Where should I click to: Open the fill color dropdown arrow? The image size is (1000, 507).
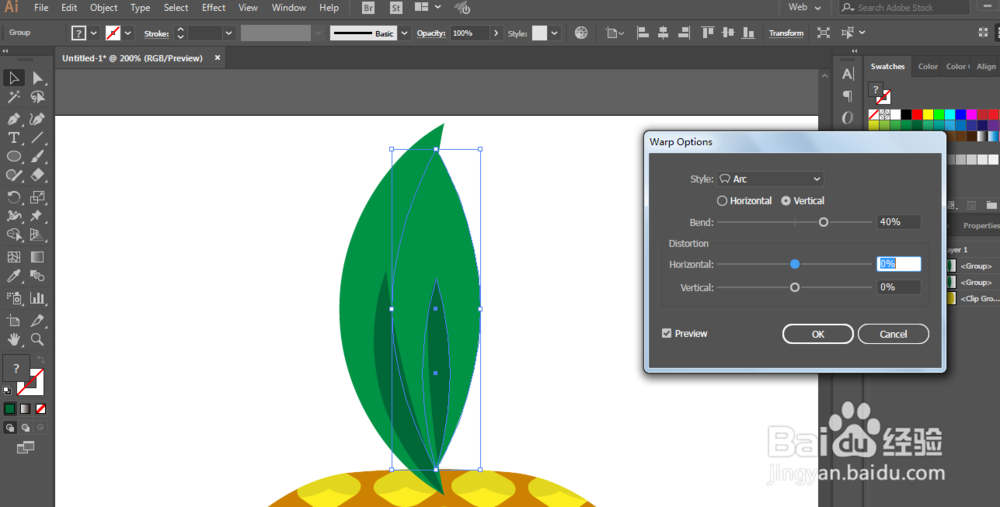click(x=94, y=33)
